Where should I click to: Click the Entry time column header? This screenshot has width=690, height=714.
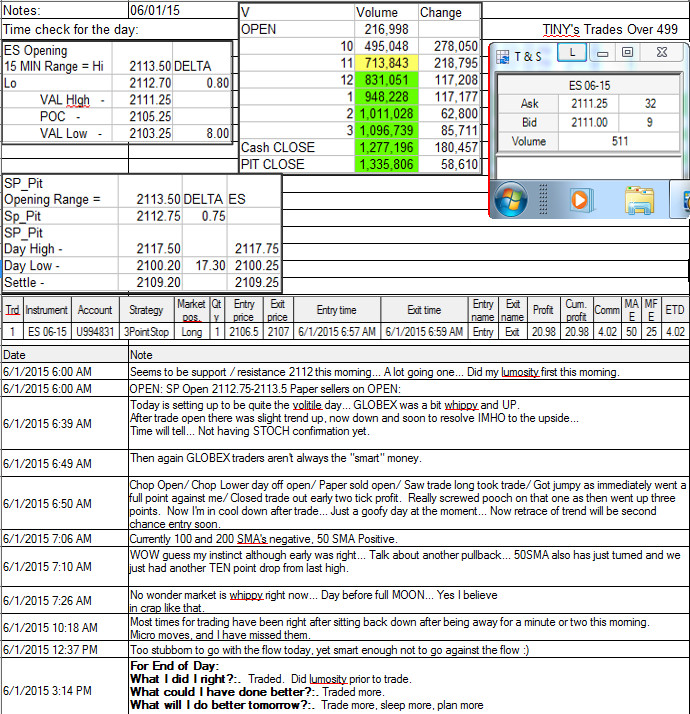tap(336, 310)
